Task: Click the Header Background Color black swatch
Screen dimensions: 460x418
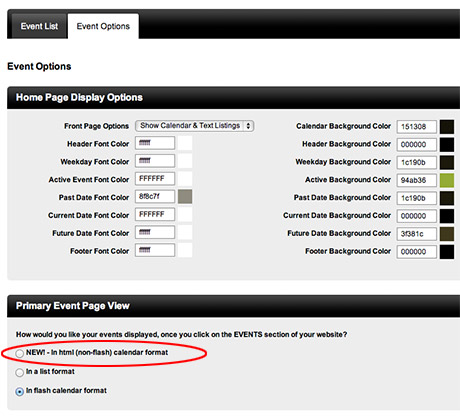Action: (447, 145)
